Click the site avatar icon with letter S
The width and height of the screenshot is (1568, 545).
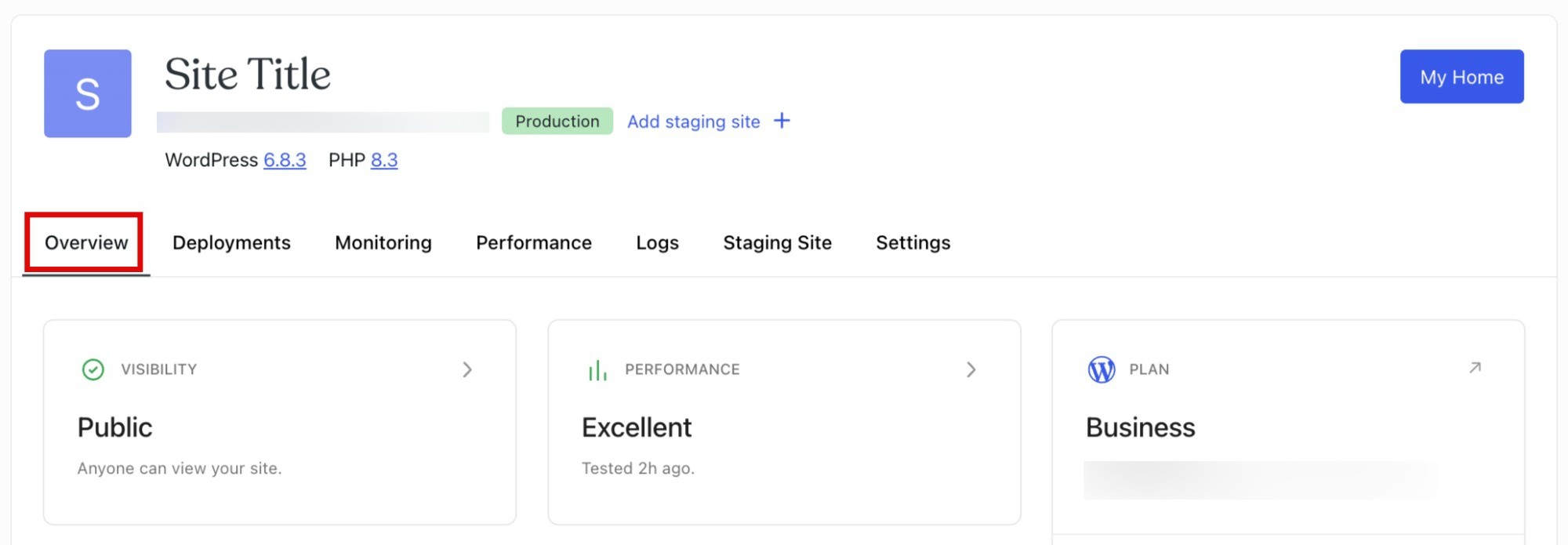coord(87,93)
